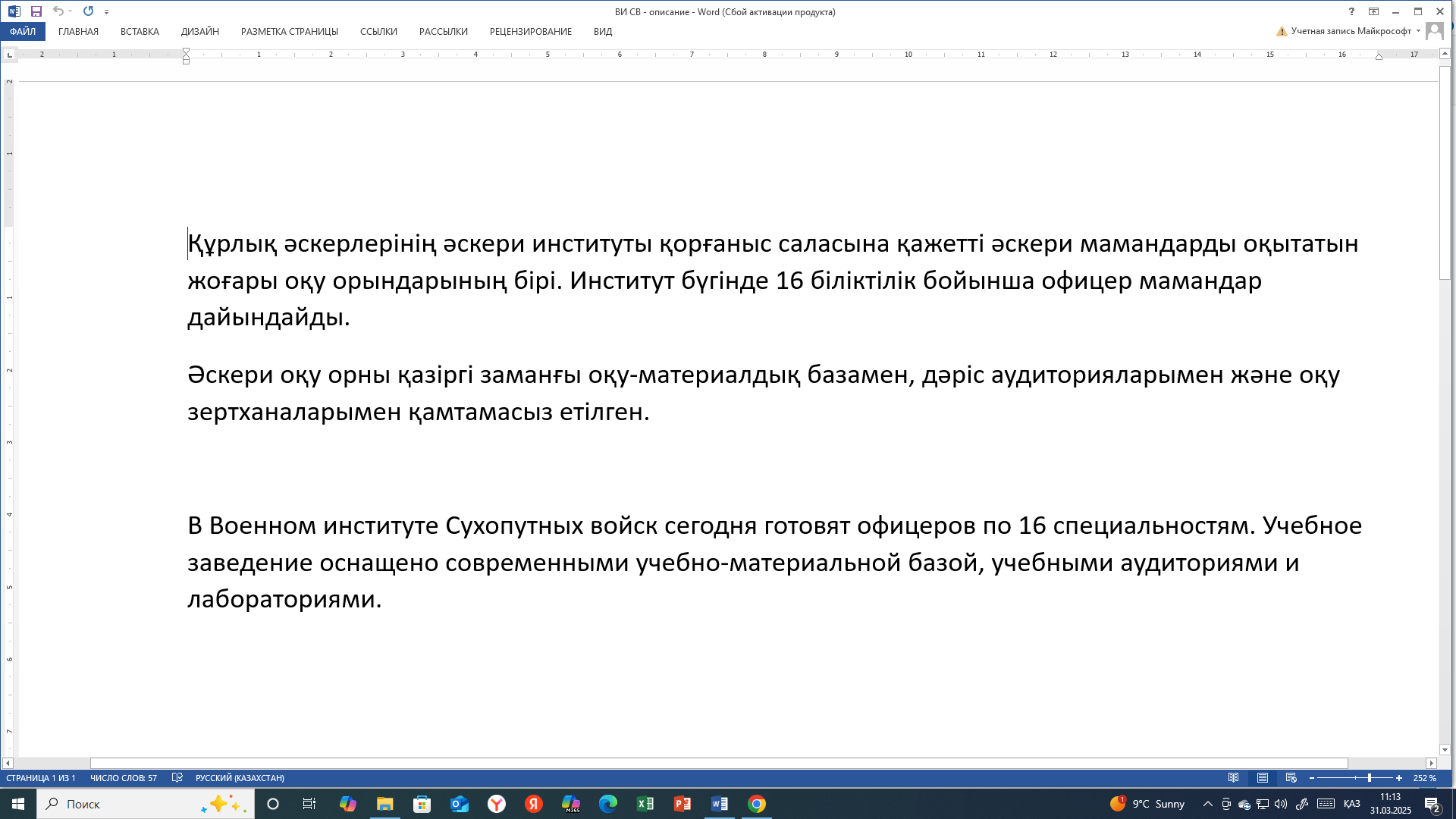Open the РАССЫЛКИ tab
The height and width of the screenshot is (819, 1456).
(x=443, y=31)
